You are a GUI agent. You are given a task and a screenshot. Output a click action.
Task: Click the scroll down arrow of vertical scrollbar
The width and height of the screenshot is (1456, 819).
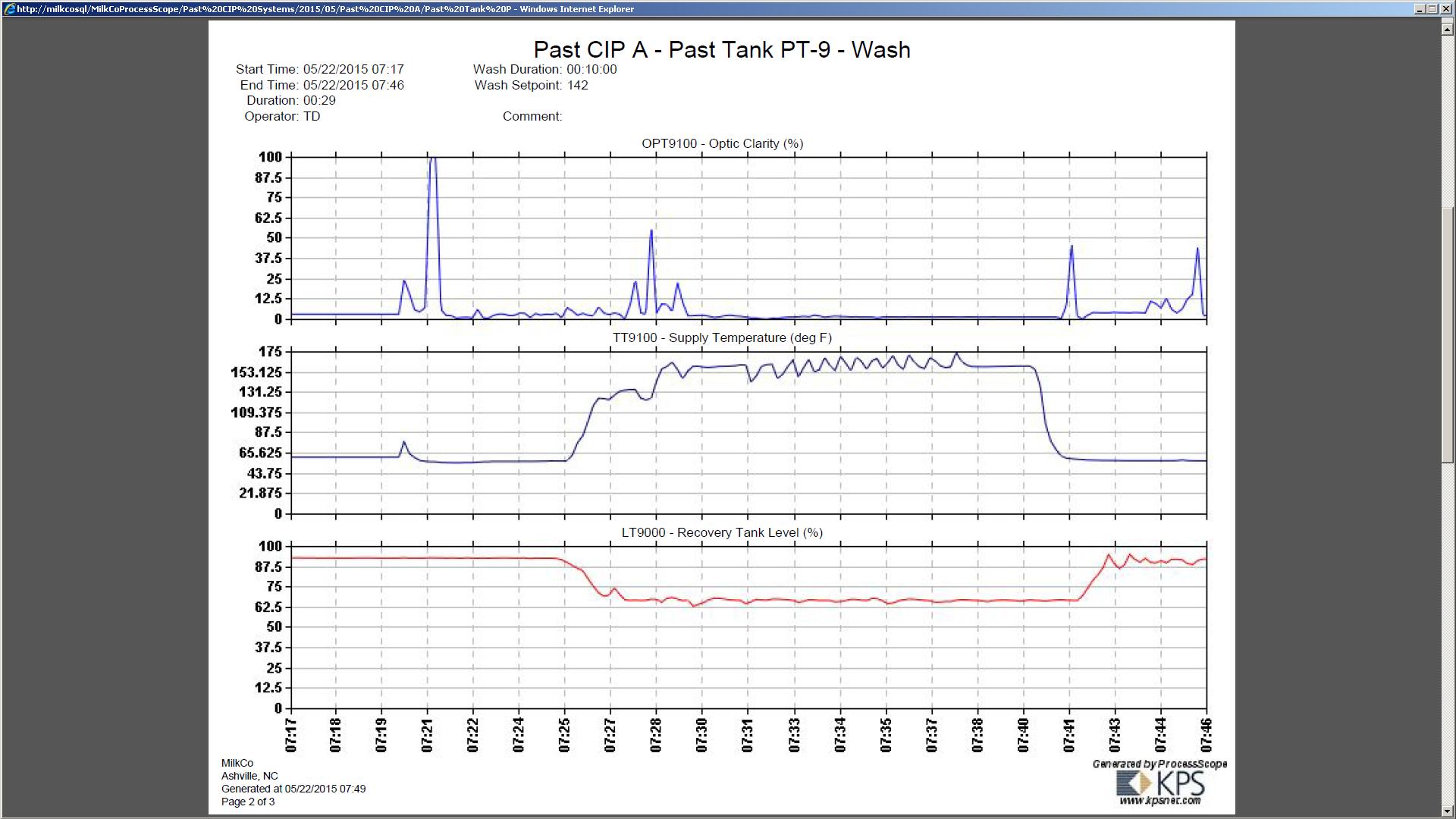1448,811
